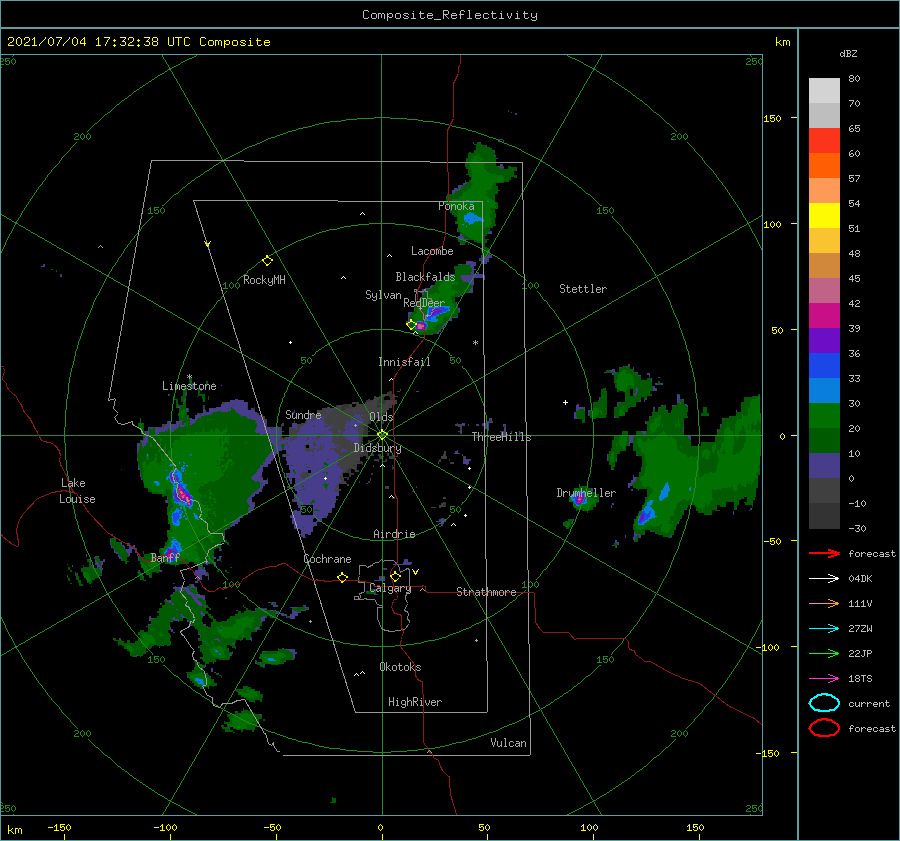Click the red 'forecast' ellipse icon
Image resolution: width=900 pixels, height=841 pixels.
coord(824,728)
